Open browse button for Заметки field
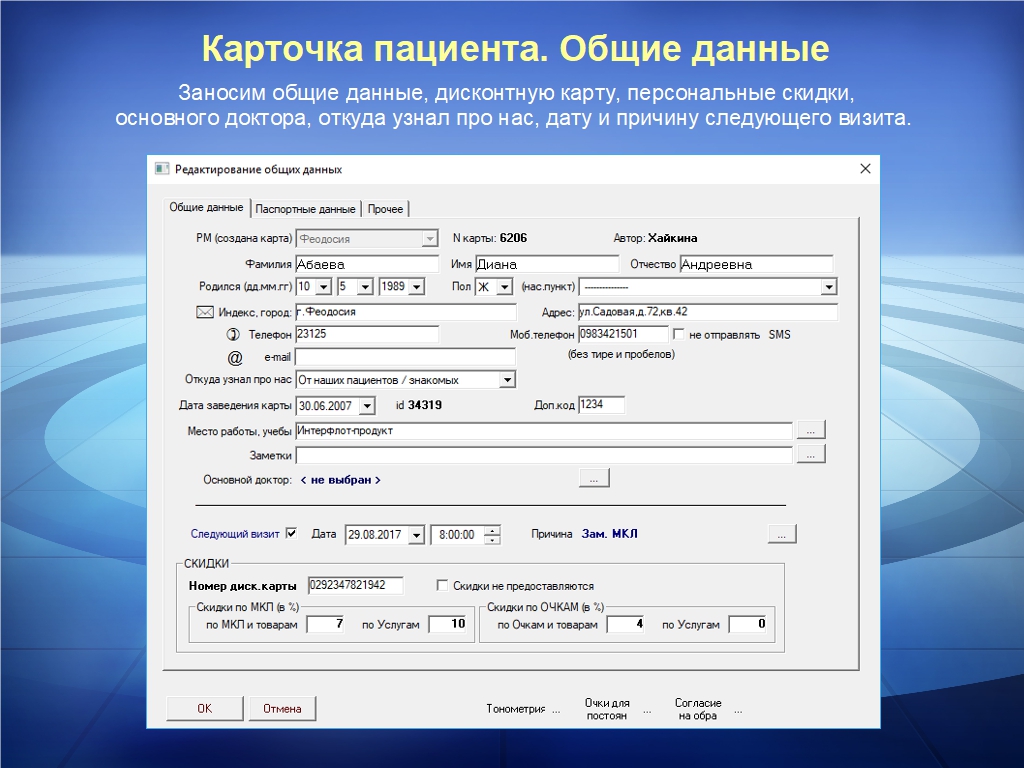 (811, 455)
